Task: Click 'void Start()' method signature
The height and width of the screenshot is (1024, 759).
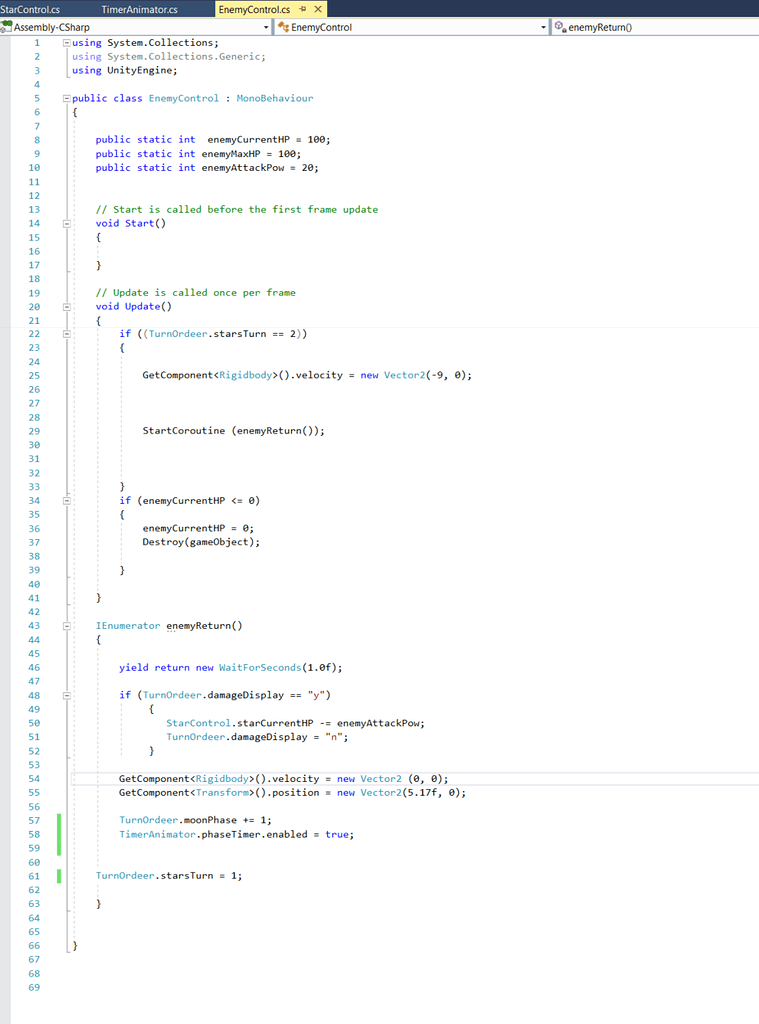Action: [x=131, y=223]
